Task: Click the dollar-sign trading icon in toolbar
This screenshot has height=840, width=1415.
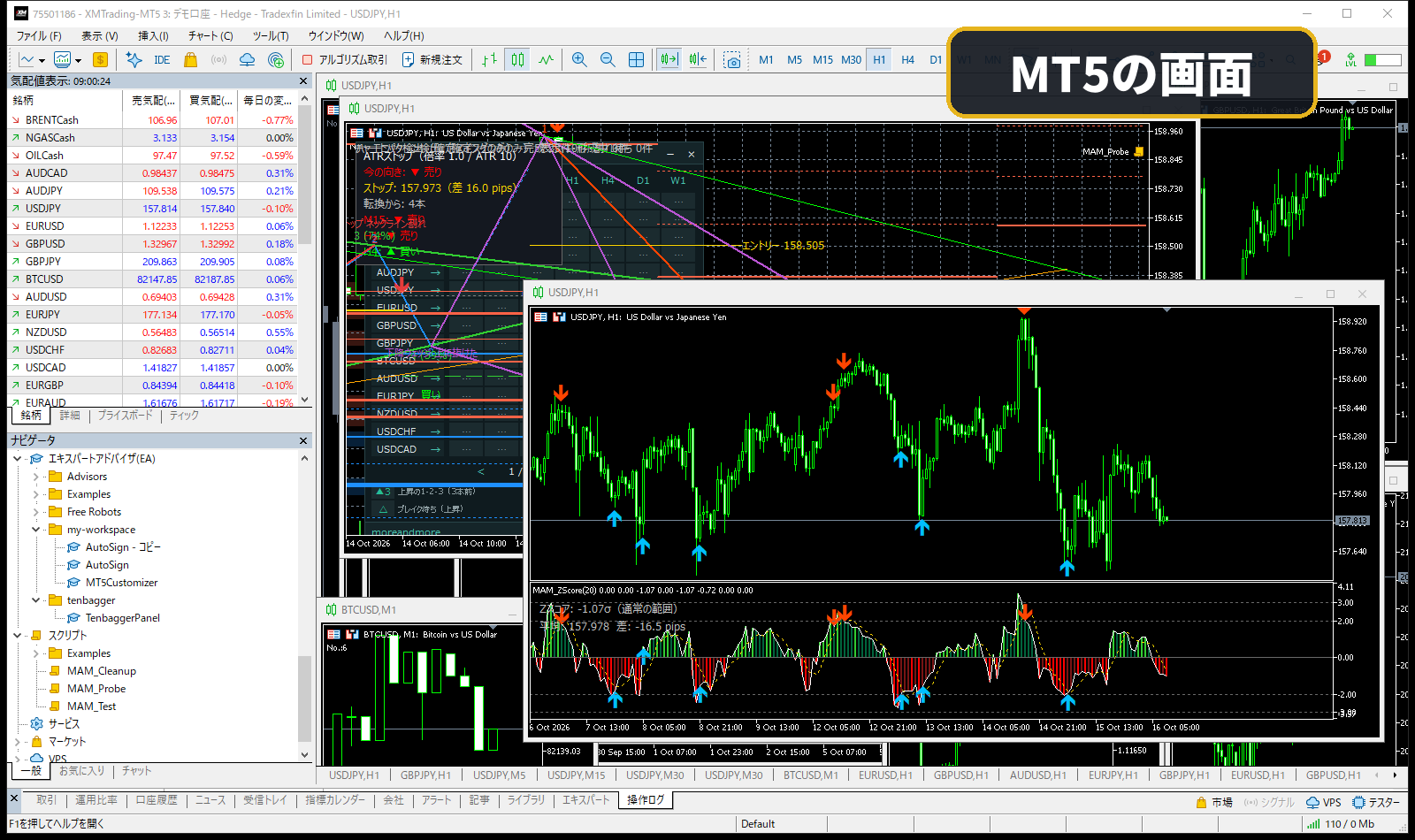Action: [100, 60]
